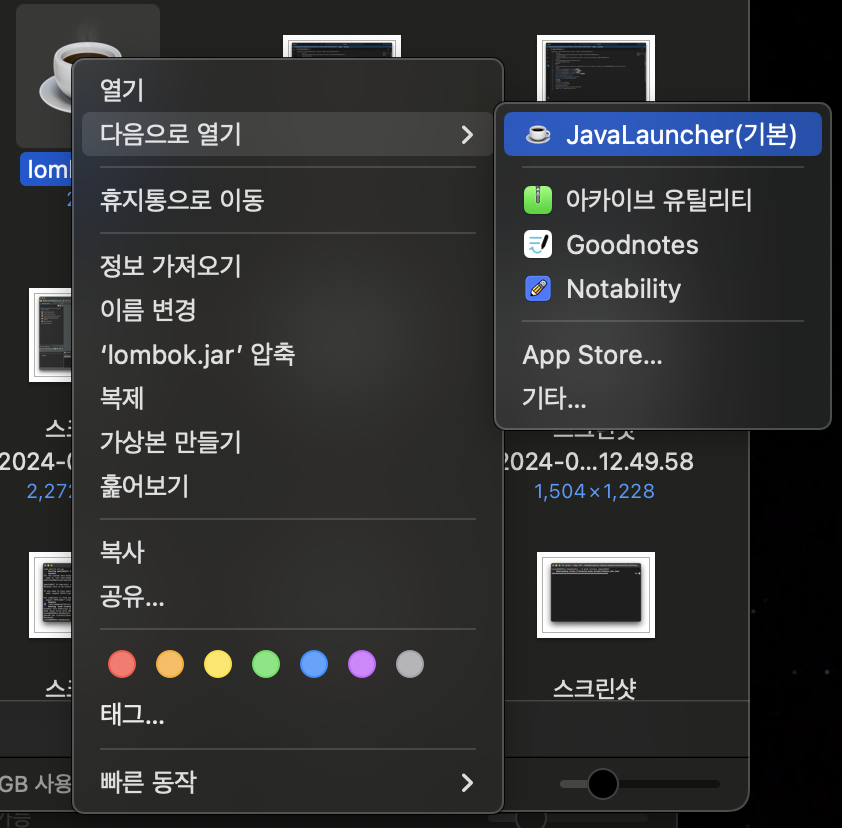Select 복제 from the context menu
Viewport: 842px width, 828px height.
click(x=287, y=398)
